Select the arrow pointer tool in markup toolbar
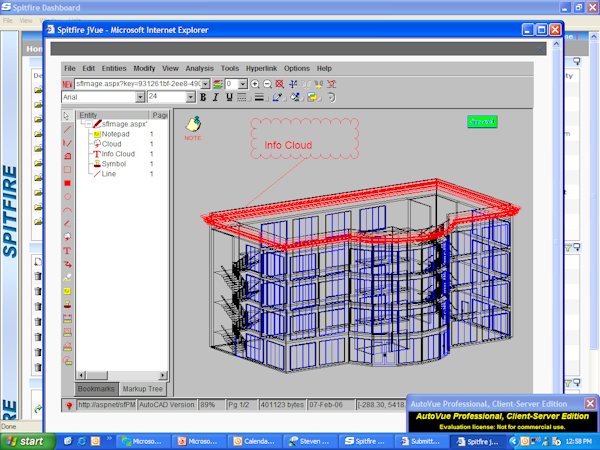Viewport: 600px width, 450px height. 67,116
